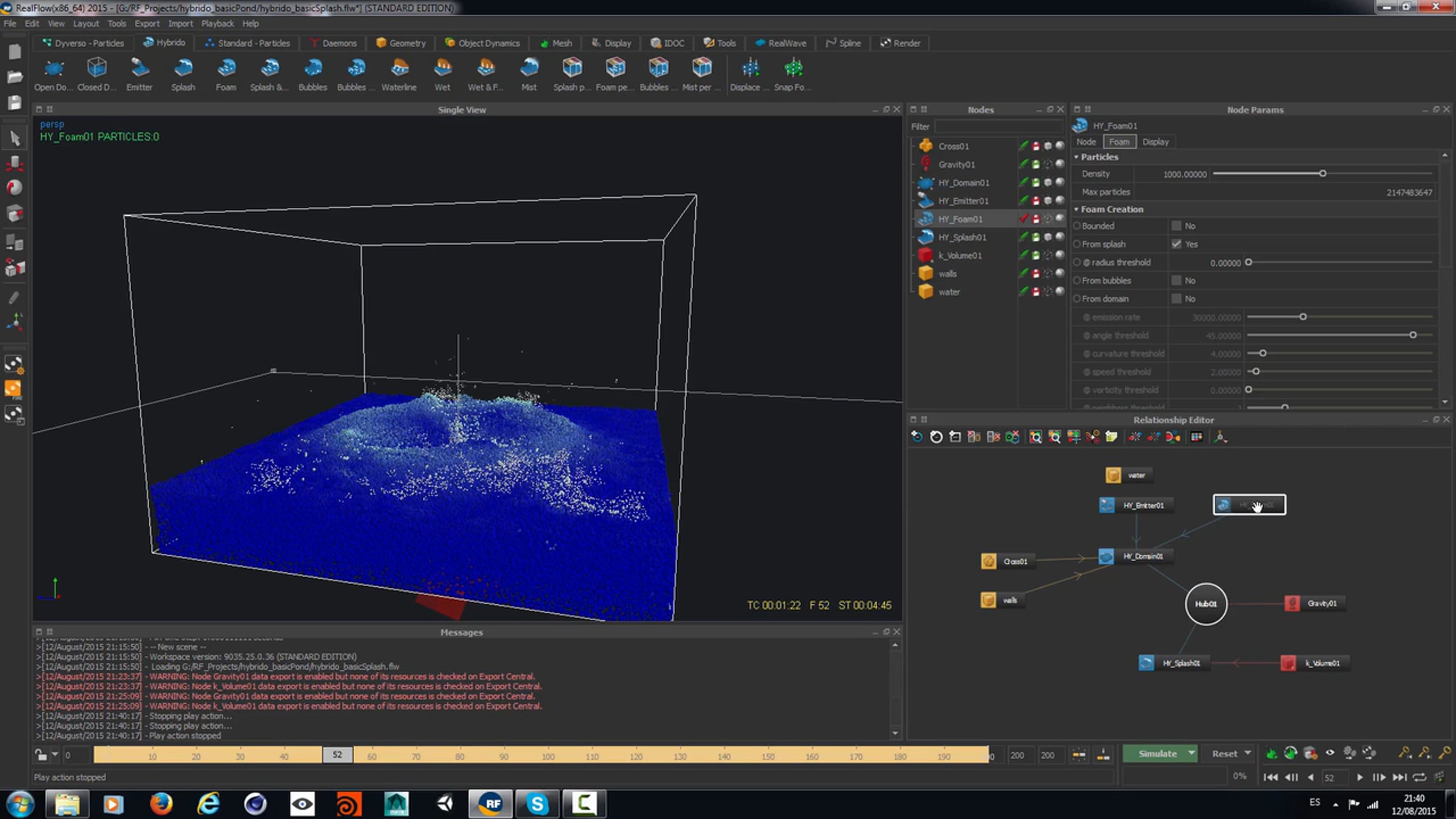Click the Snap Foam shelf icon
The width and height of the screenshot is (1456, 819).
[793, 74]
